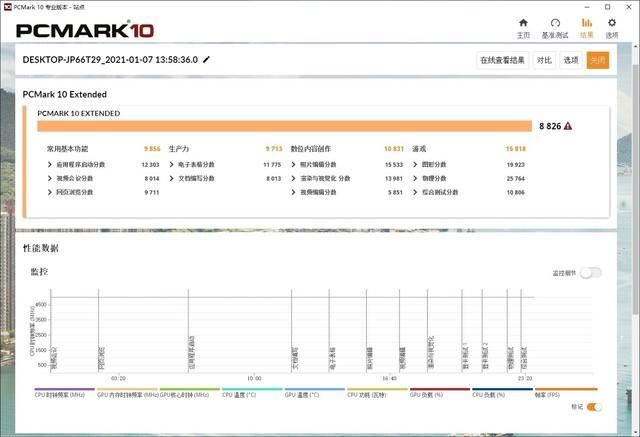640x437 pixels.
Task: Click the orange PCMark 10 Extended score bar
Action: tap(284, 126)
